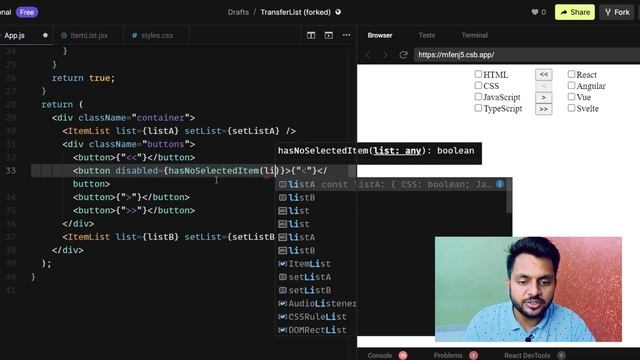Open Problems panel
The width and height of the screenshot is (640, 360).
pyautogui.click(x=448, y=356)
